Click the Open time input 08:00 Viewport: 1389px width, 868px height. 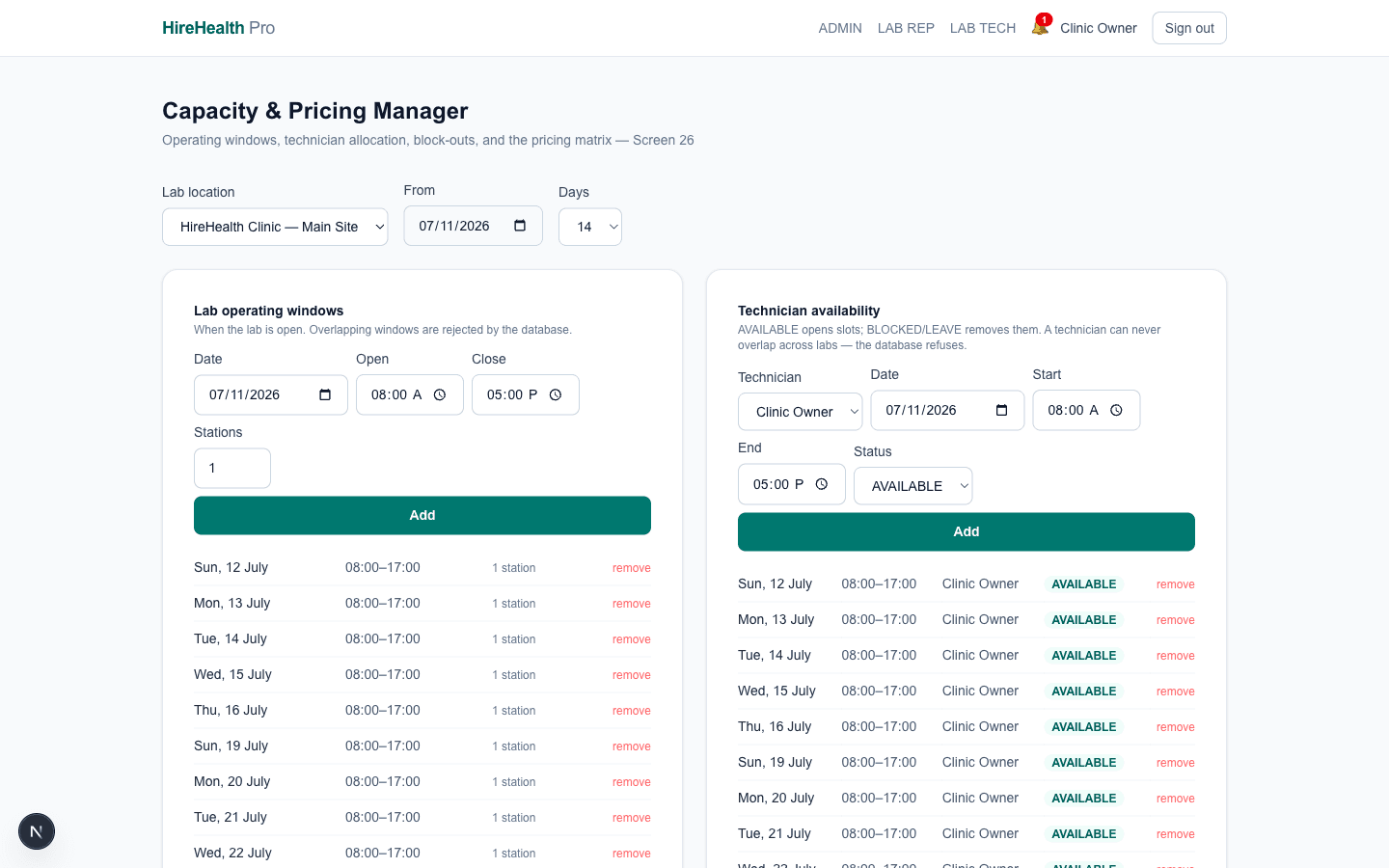coord(410,394)
